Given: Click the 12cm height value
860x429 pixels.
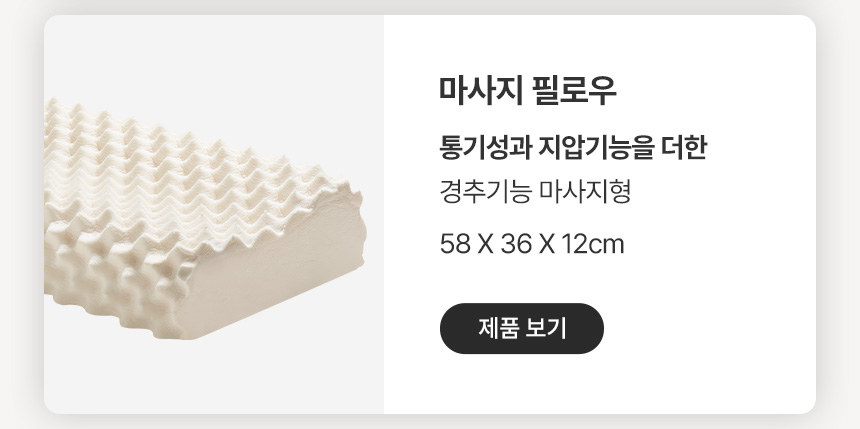Looking at the screenshot, I should 593,244.
